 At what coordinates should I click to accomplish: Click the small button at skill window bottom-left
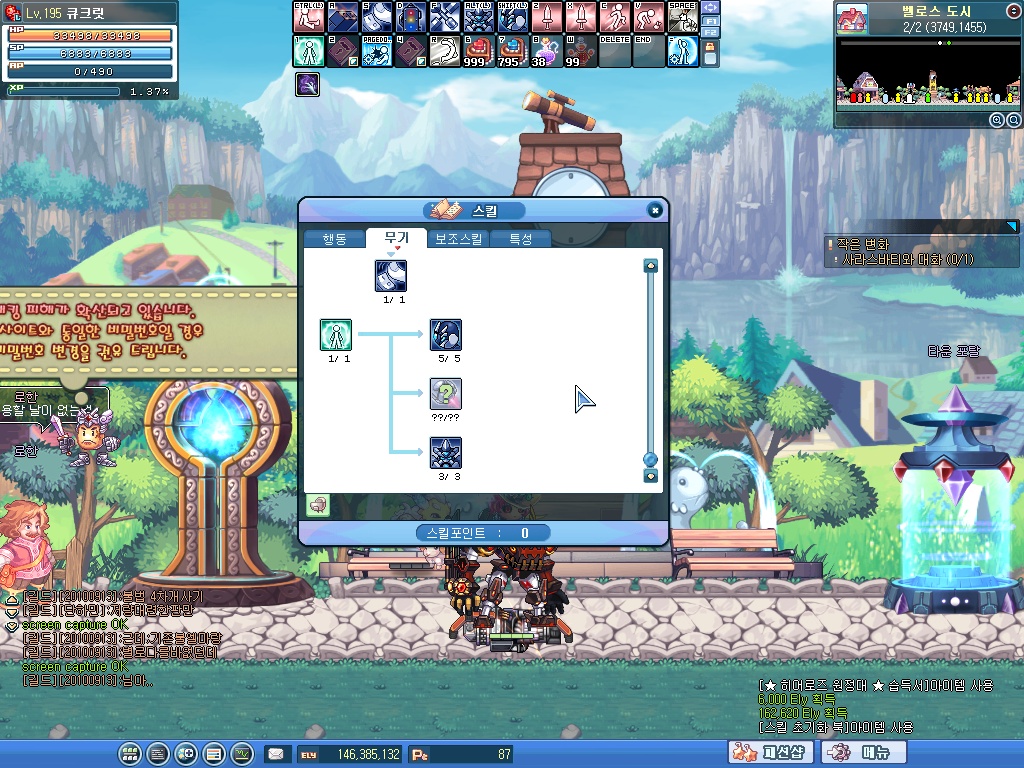[318, 505]
